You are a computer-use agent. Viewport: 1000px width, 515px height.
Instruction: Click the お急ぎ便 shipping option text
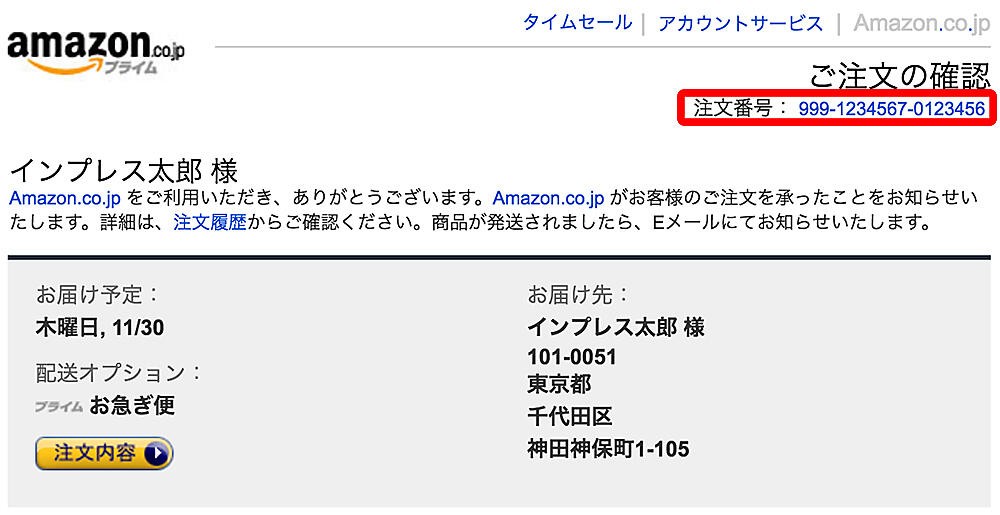[x=132, y=406]
